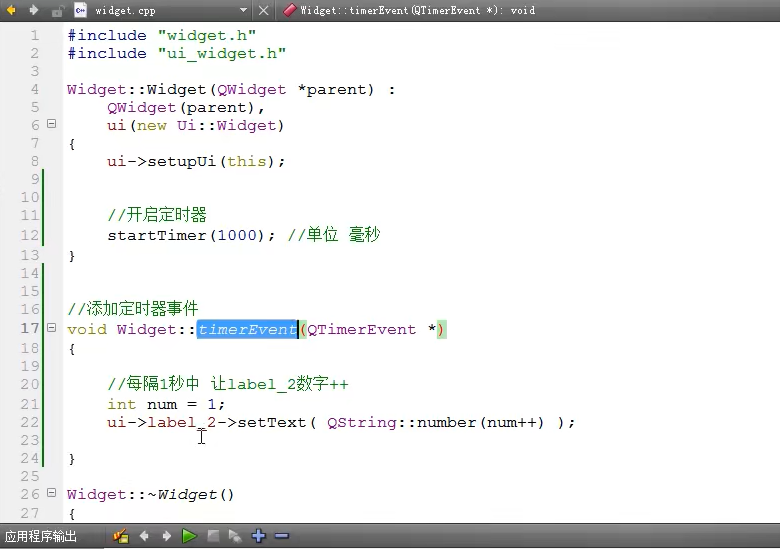This screenshot has height=549, width=780.
Task: Clear the application output pane with the broom icon
Action: point(121,536)
